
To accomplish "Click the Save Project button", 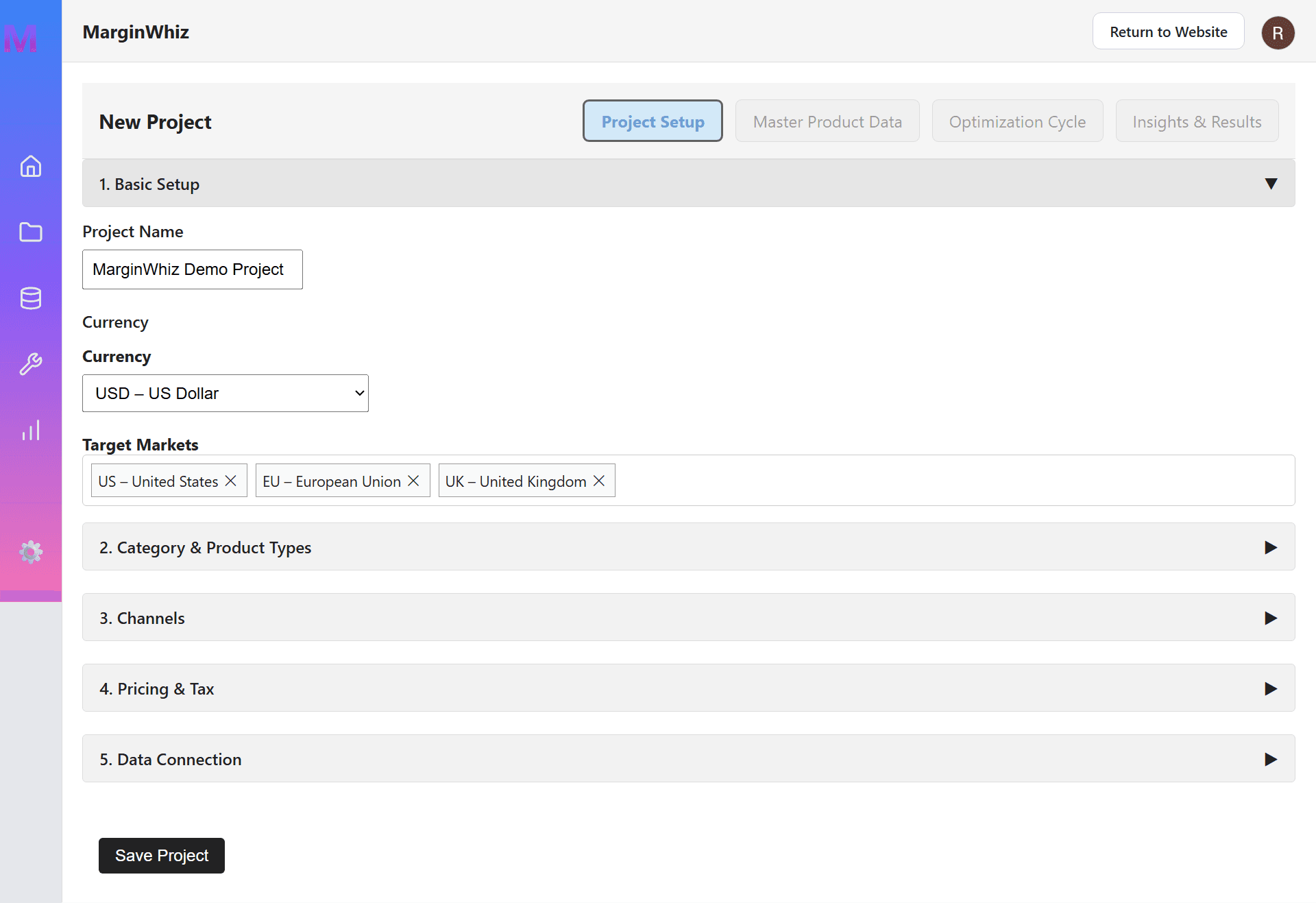I will point(162,855).
